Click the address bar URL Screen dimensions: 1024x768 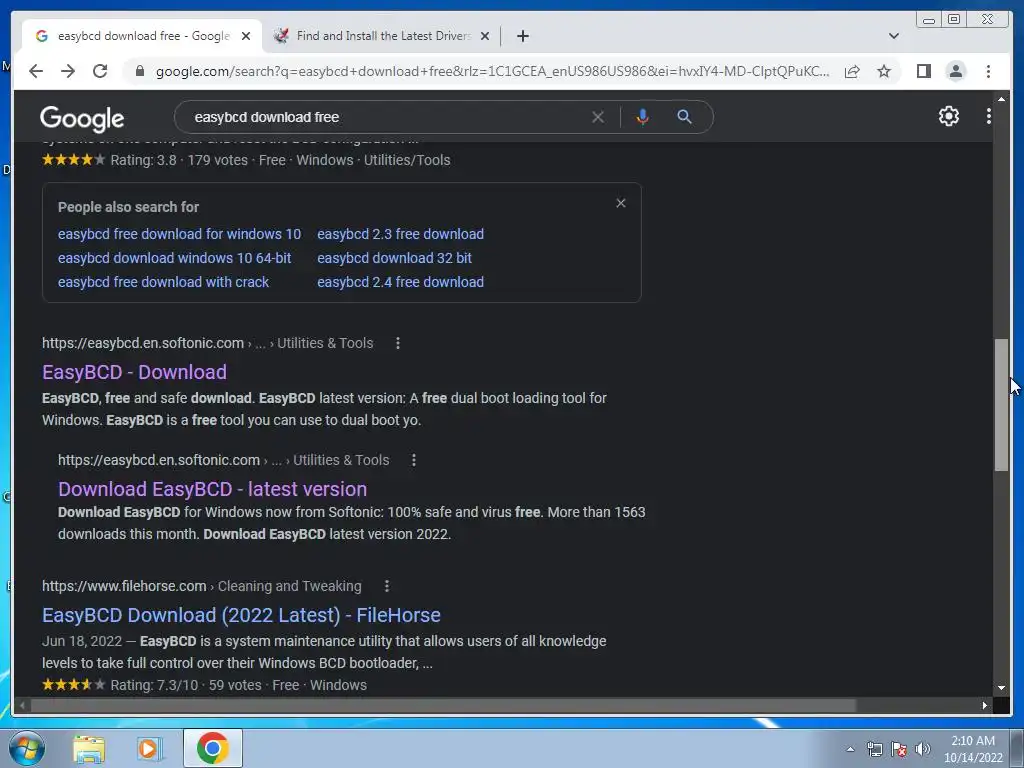point(492,71)
